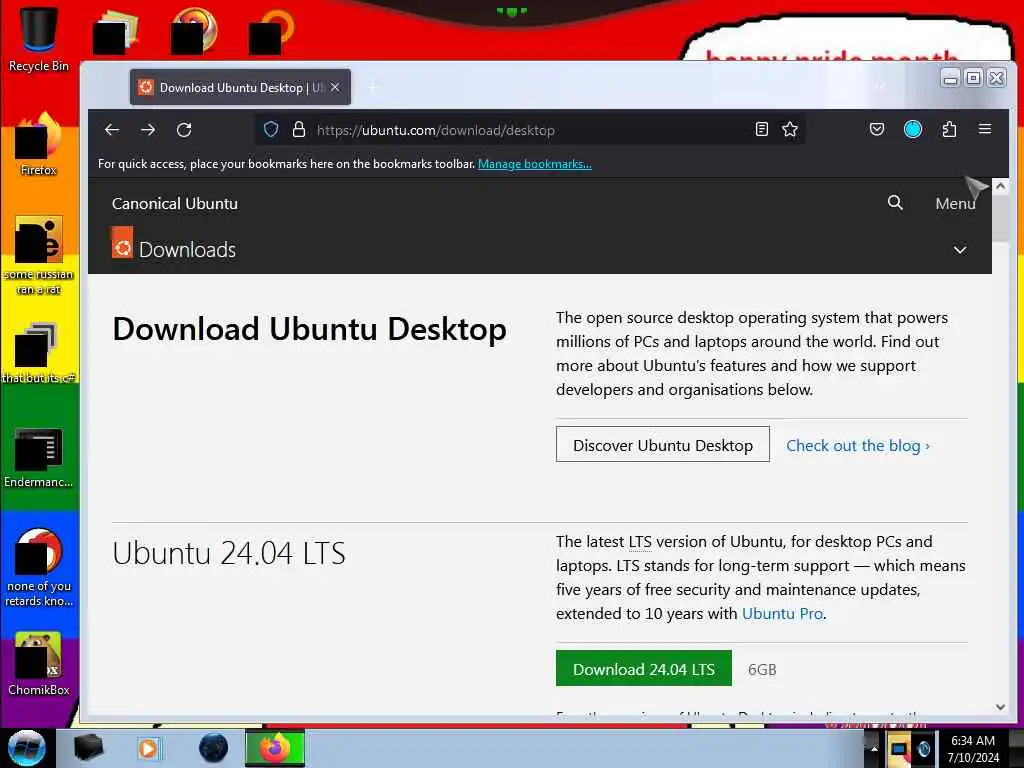
Task: Click the Download 24.04 LTS button
Action: pyautogui.click(x=644, y=668)
